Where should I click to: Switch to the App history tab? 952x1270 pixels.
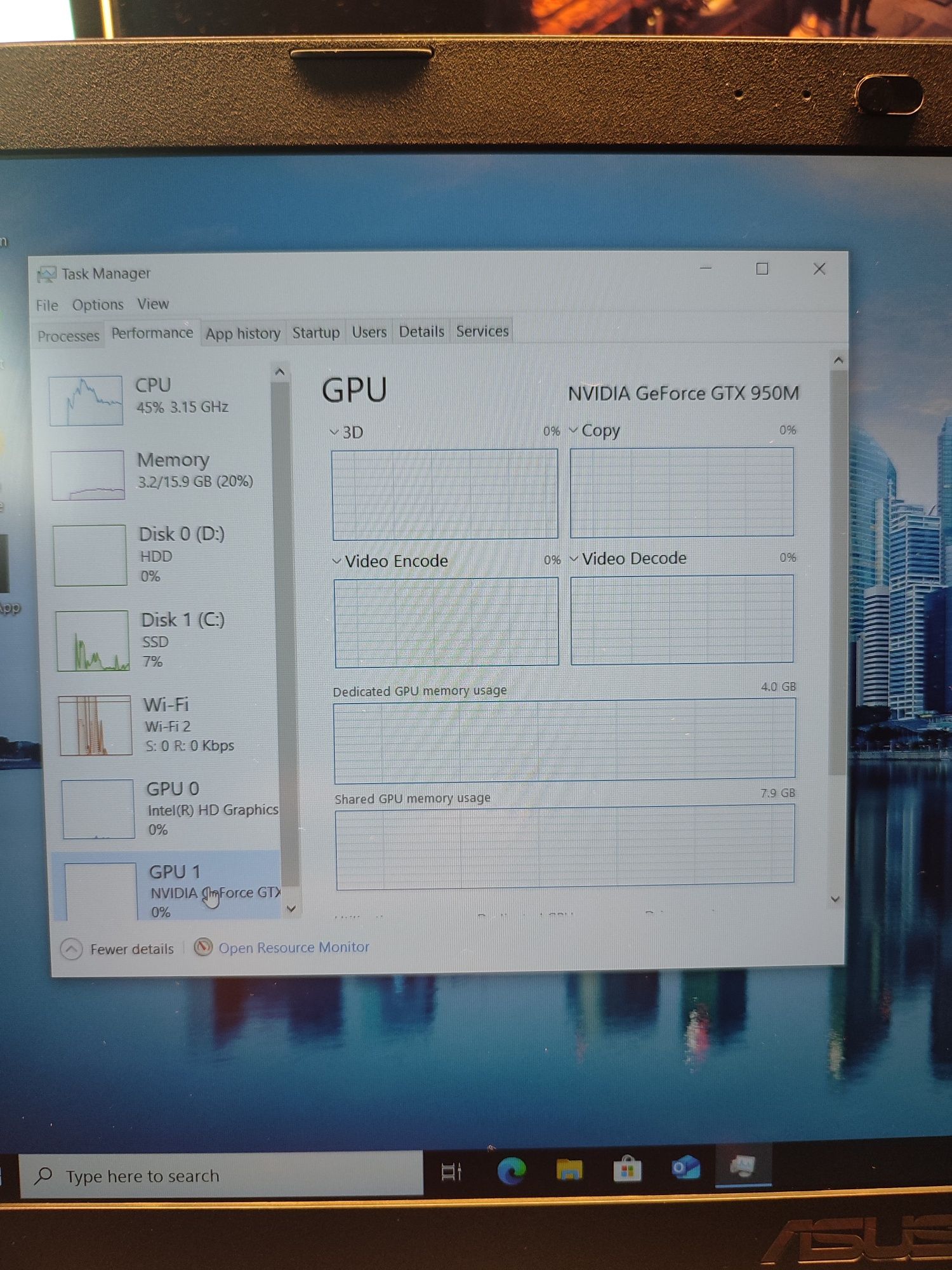242,333
